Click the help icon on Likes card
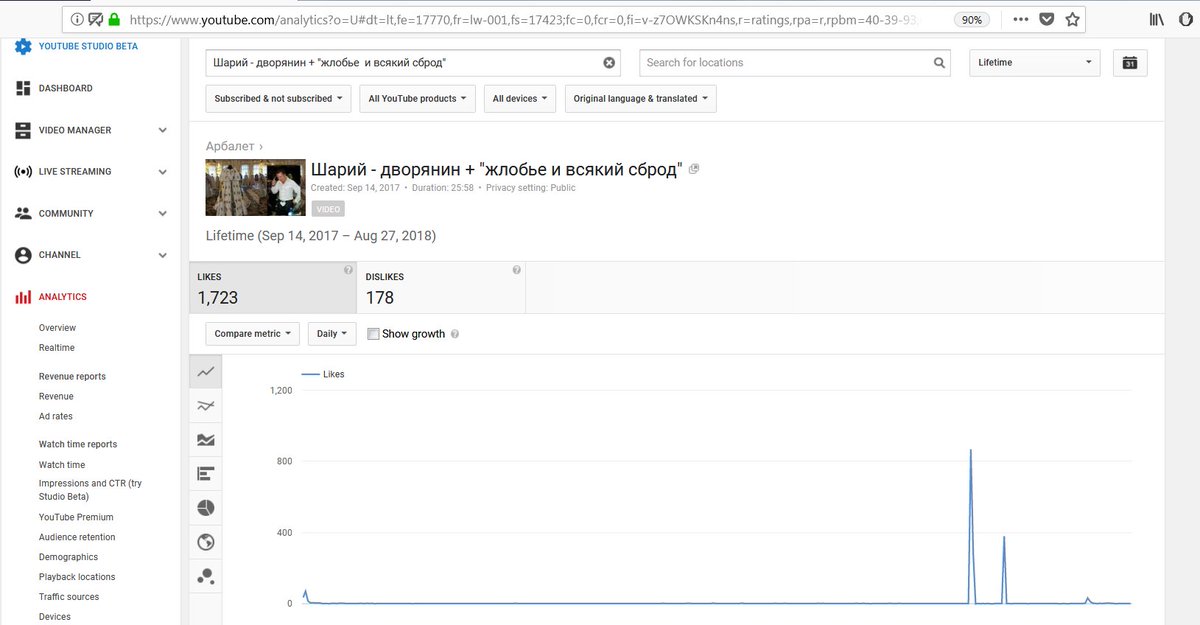Screen dimensions: 1200x625 (x=348, y=270)
